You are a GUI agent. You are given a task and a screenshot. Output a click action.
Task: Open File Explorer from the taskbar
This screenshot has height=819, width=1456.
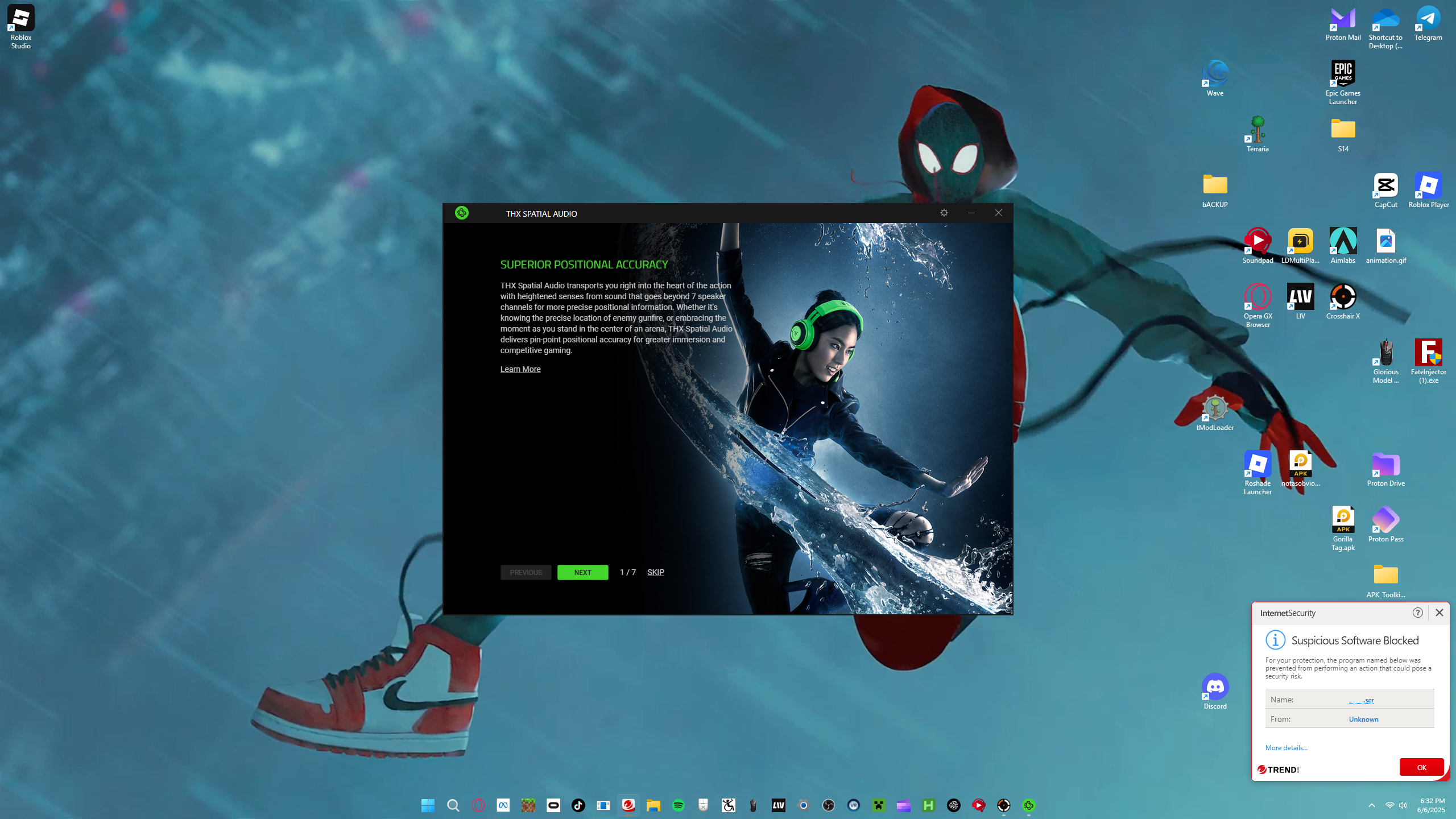click(x=653, y=805)
